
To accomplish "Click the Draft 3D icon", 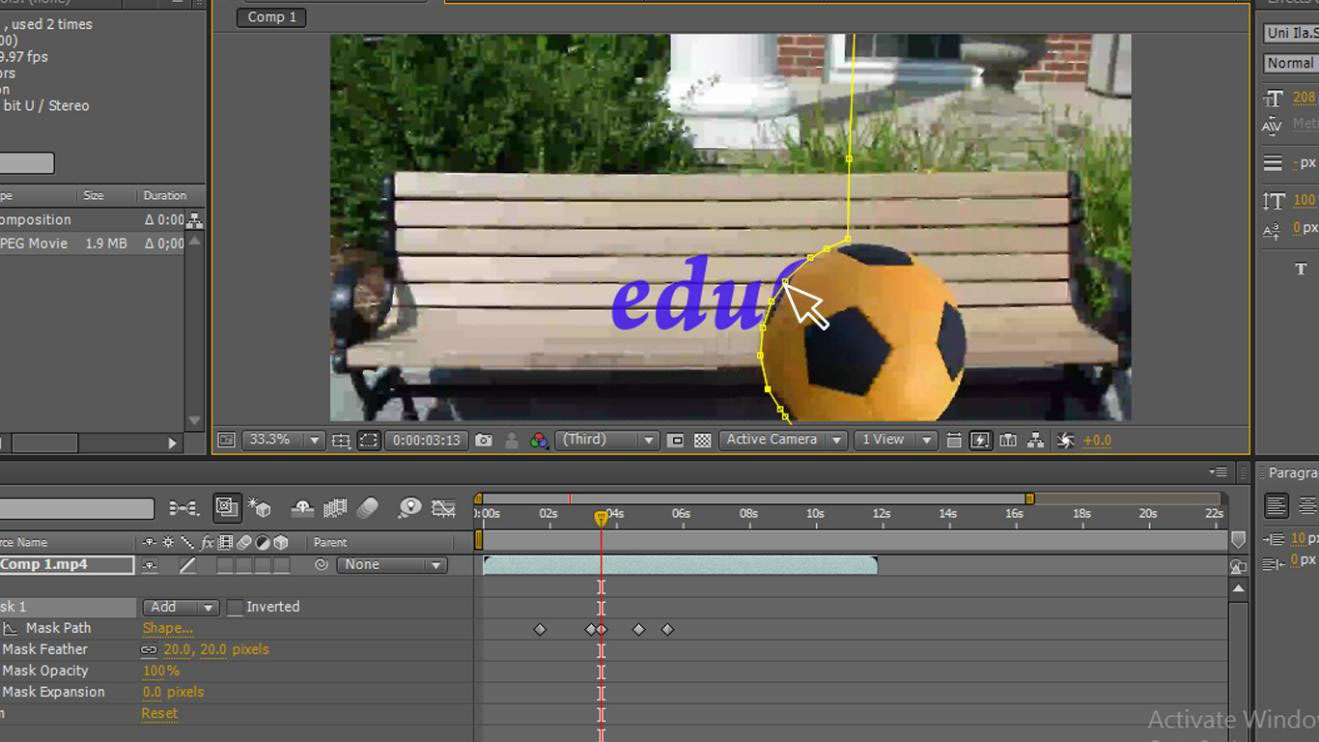I will tap(260, 508).
